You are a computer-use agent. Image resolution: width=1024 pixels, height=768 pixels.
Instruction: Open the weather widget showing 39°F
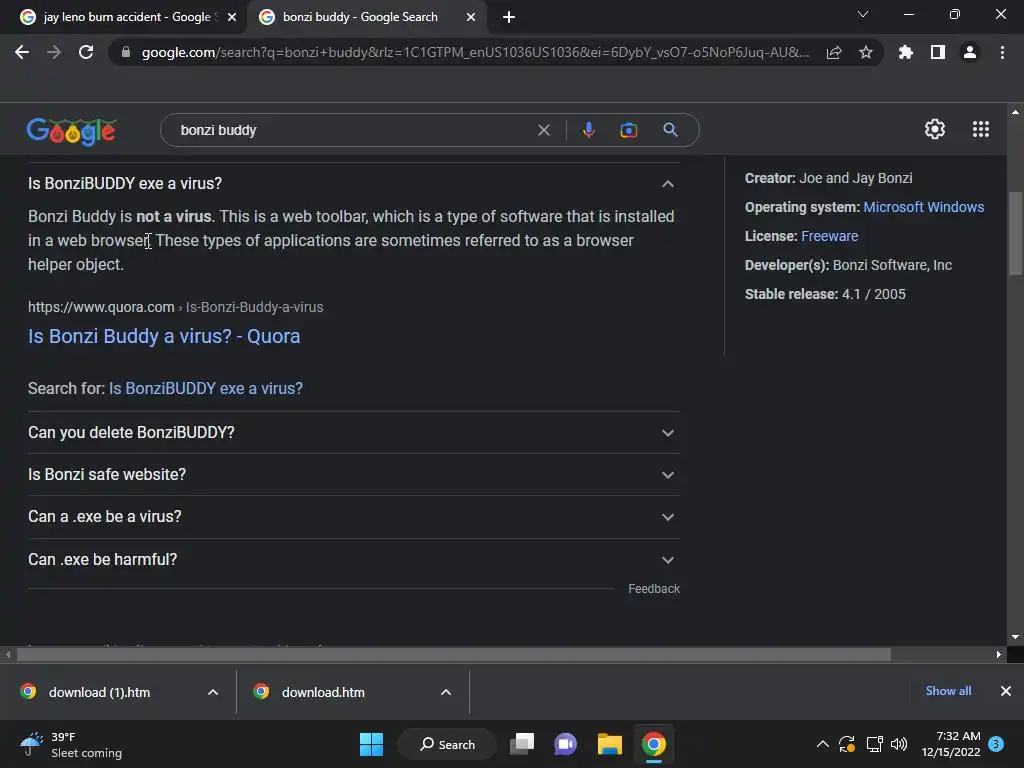(71, 745)
